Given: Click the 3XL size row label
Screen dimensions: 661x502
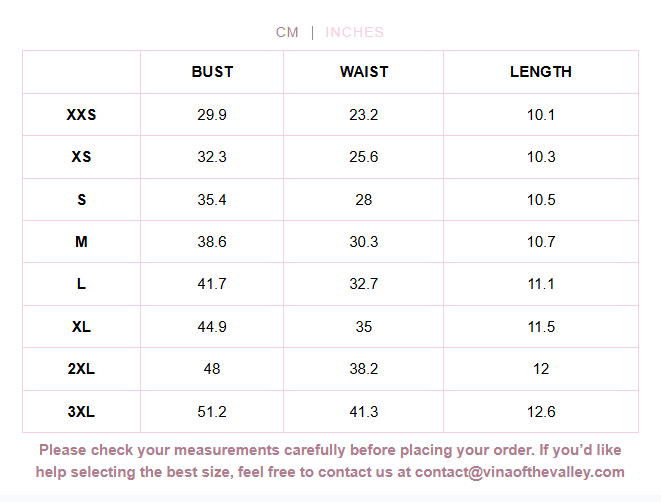Looking at the screenshot, I should (82, 412).
